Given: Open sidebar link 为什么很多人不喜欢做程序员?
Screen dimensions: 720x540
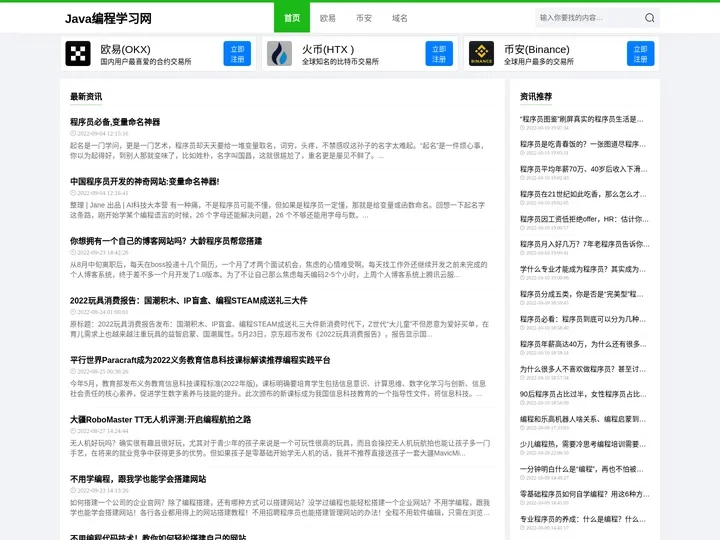Looking at the screenshot, I should point(582,369).
